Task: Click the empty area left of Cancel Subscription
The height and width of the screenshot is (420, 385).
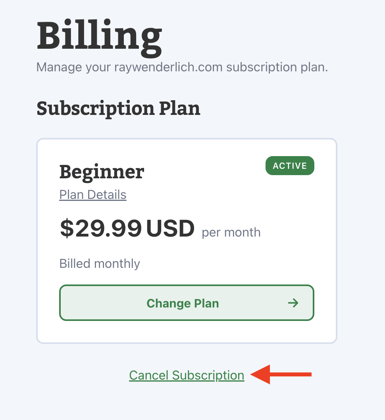Action: pyautogui.click(x=82, y=375)
